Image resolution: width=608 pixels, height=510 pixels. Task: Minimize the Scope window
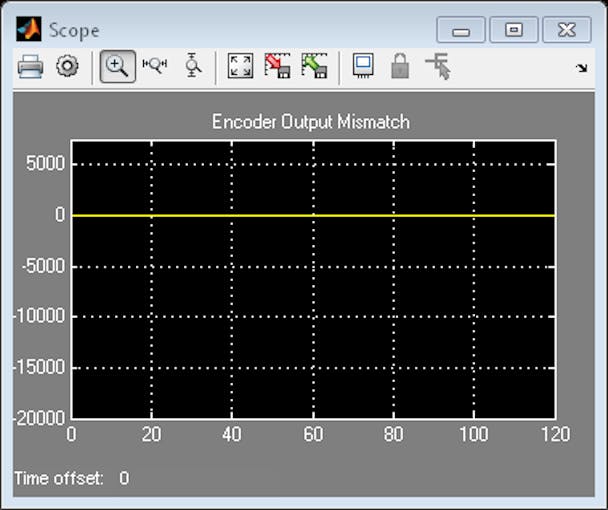[x=461, y=29]
